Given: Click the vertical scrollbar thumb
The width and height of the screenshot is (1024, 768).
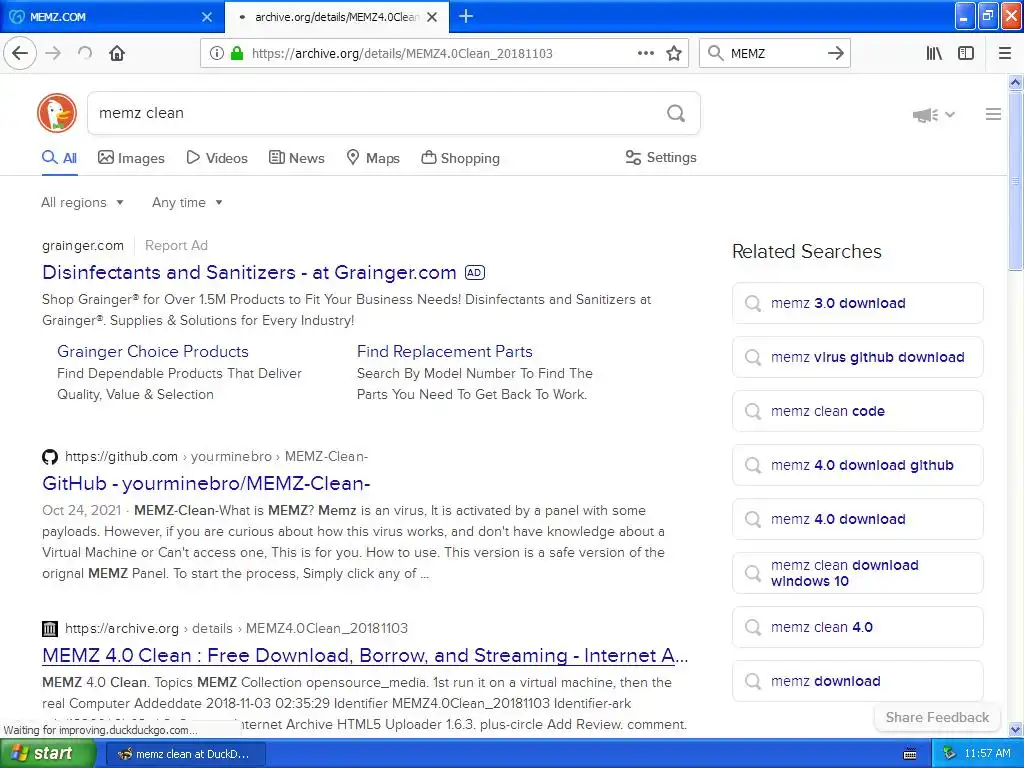Looking at the screenshot, I should (1015, 180).
